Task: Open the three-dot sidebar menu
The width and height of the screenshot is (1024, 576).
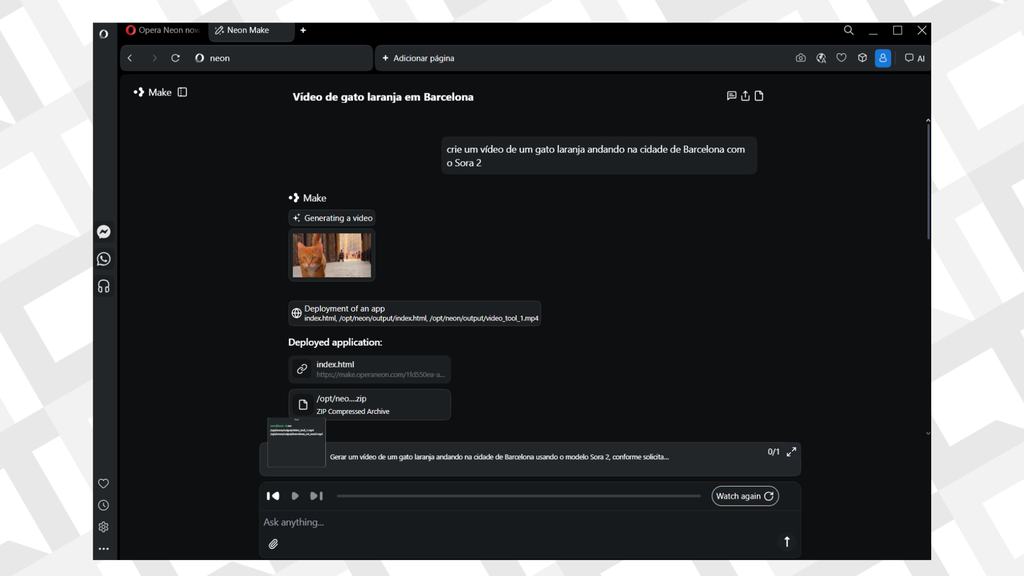Action: [x=104, y=548]
